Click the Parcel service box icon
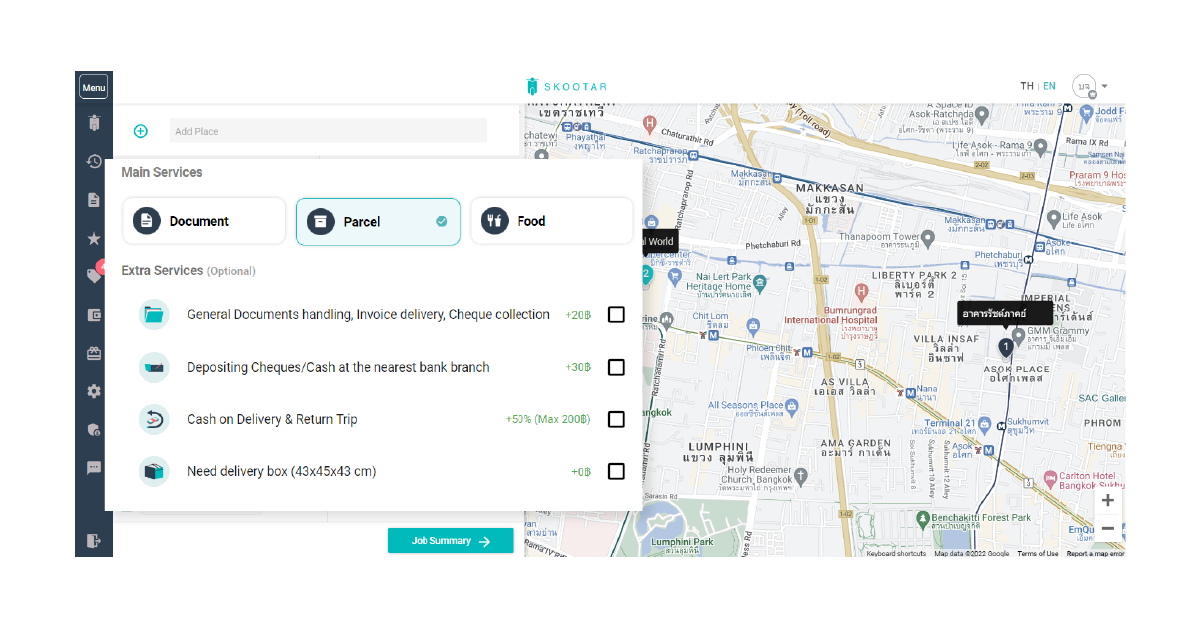 321,221
